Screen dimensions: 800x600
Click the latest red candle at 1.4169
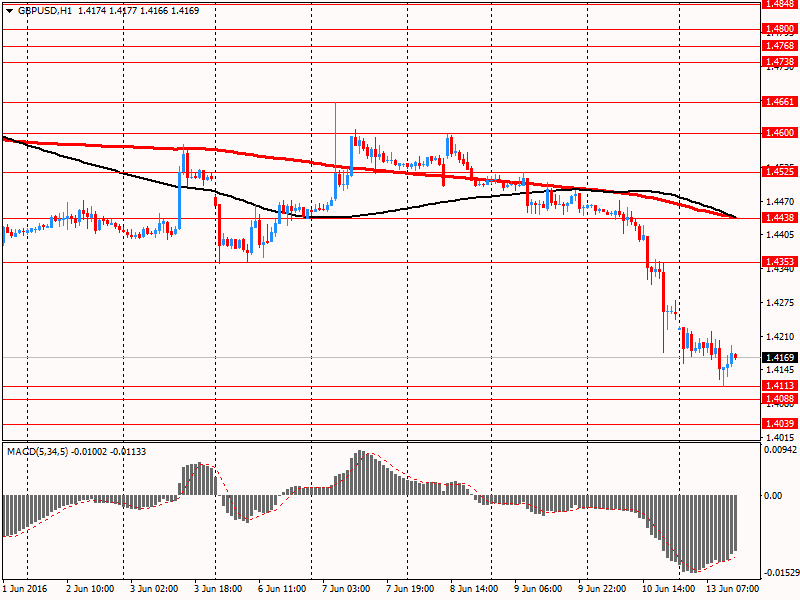tap(735, 356)
